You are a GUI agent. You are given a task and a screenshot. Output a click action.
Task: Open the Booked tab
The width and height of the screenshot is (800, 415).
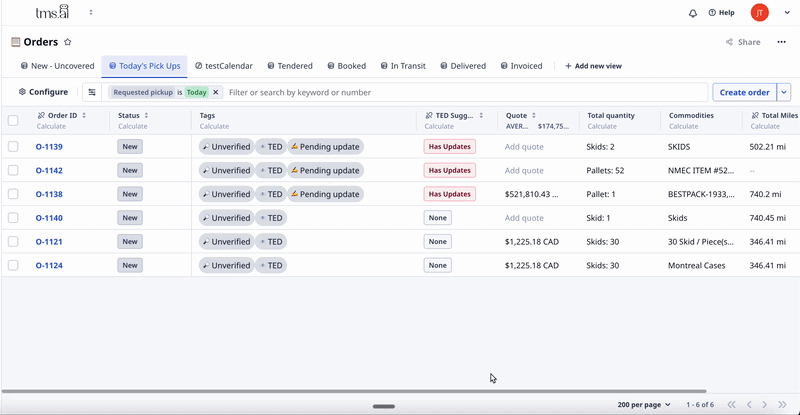click(346, 66)
